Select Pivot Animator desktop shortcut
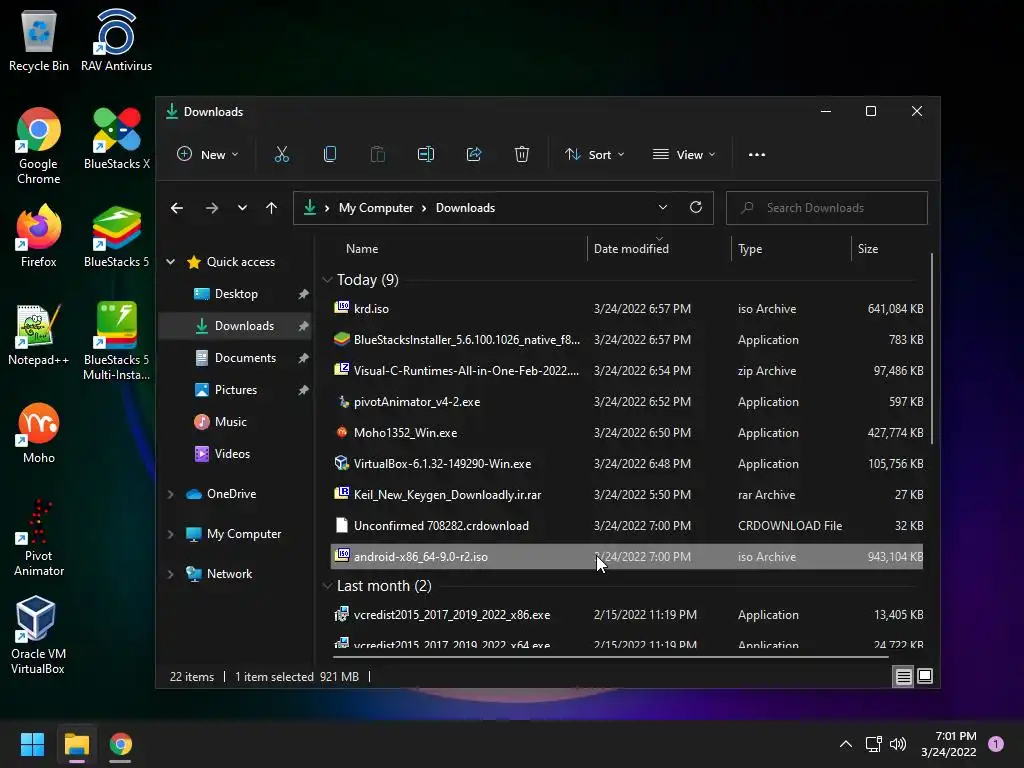 pyautogui.click(x=39, y=538)
